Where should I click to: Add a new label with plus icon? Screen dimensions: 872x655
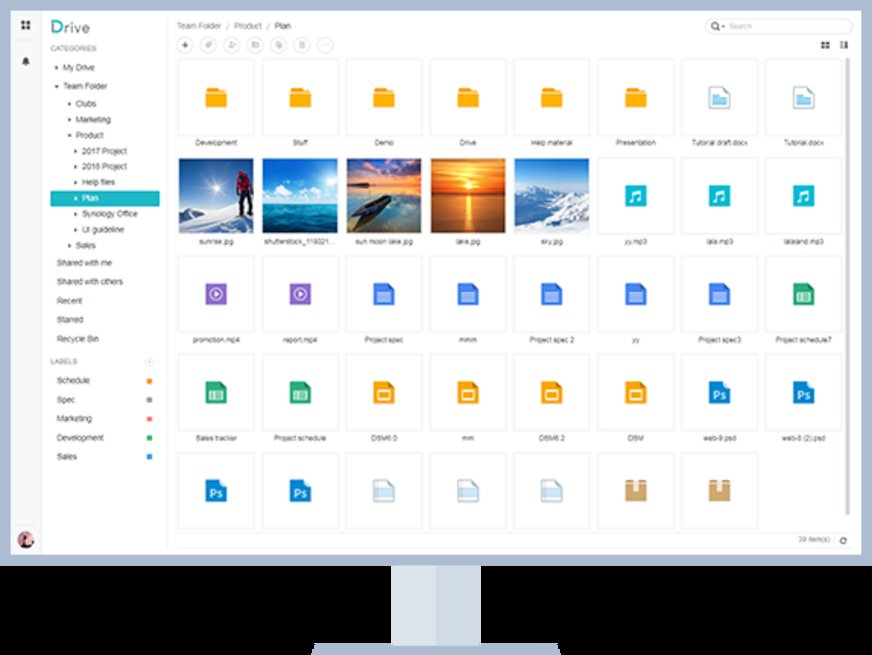[x=150, y=361]
